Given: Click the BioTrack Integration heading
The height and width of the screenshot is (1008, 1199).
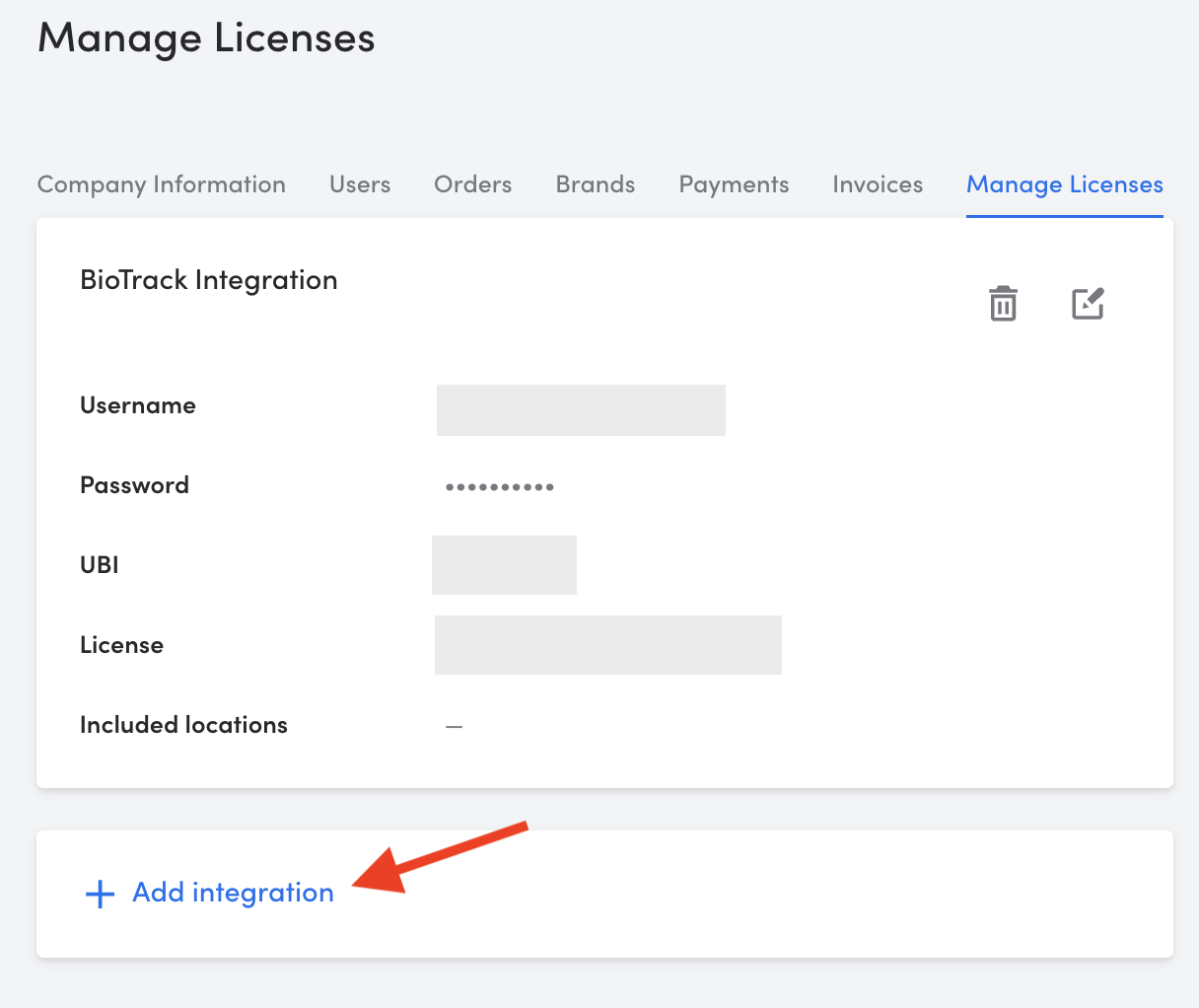Looking at the screenshot, I should [209, 280].
